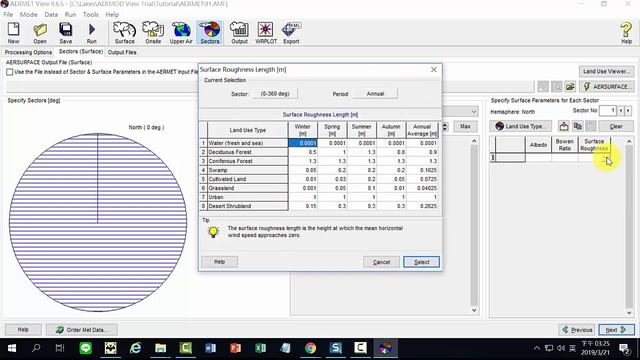
Task: Expand the dropdown behind the dialog's right edge
Action: pos(473,111)
